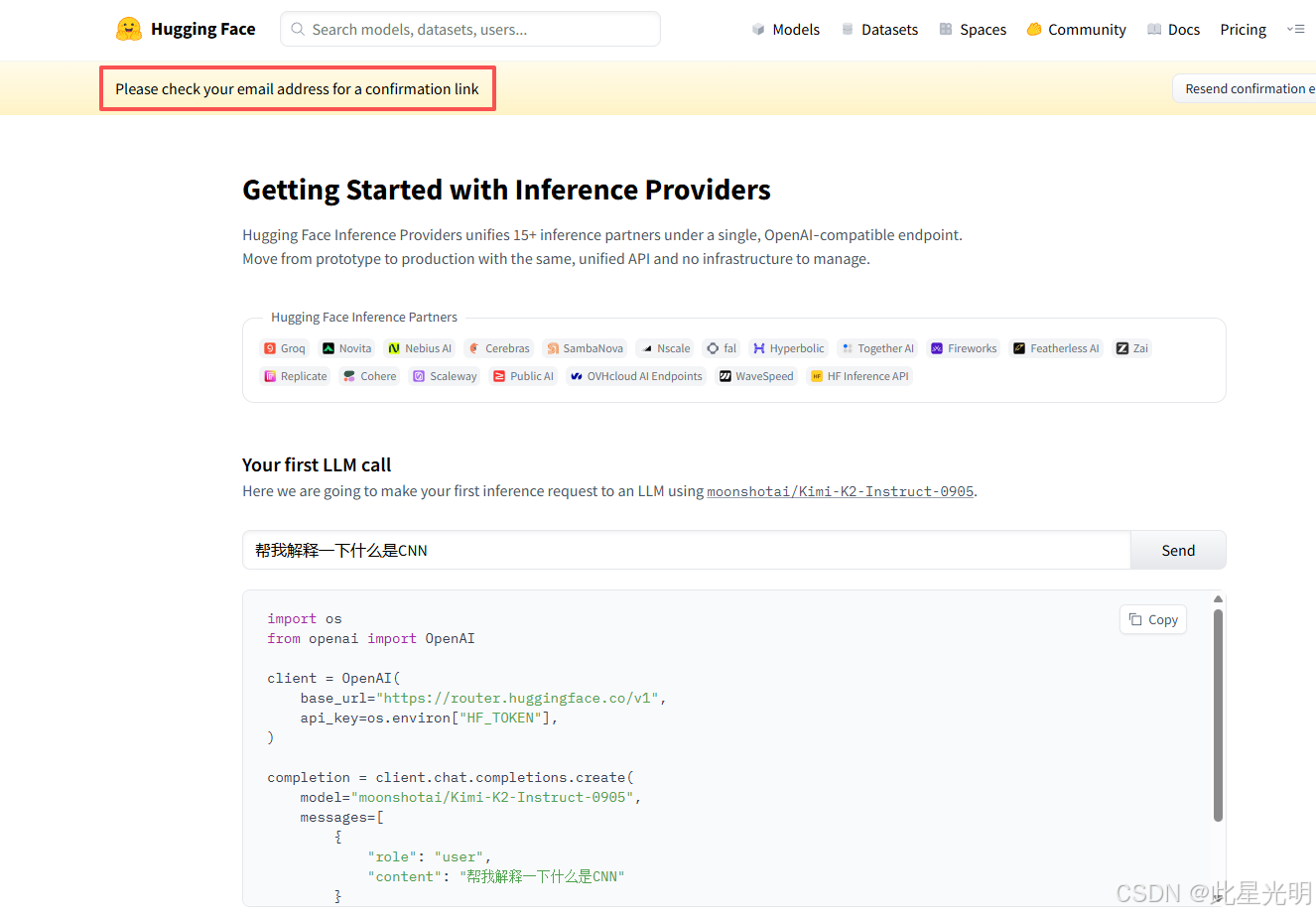Click the WaveSpeed provider label

[x=764, y=376]
